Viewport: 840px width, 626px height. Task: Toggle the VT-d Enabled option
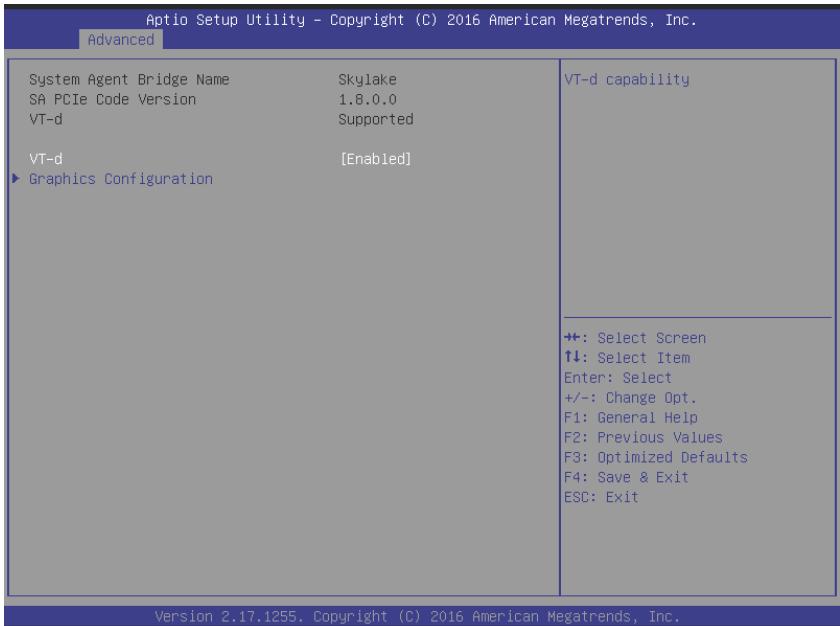pyautogui.click(x=376, y=159)
